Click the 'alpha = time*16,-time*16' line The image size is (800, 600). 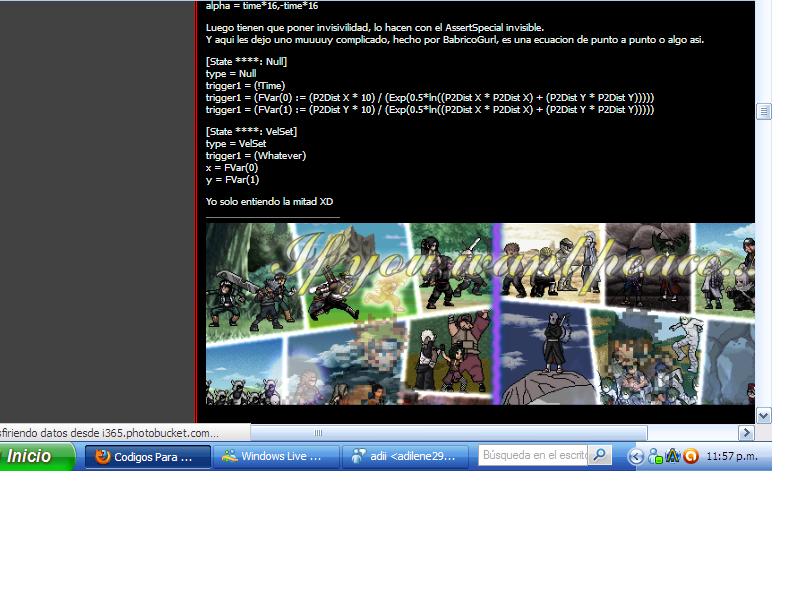[x=262, y=6]
